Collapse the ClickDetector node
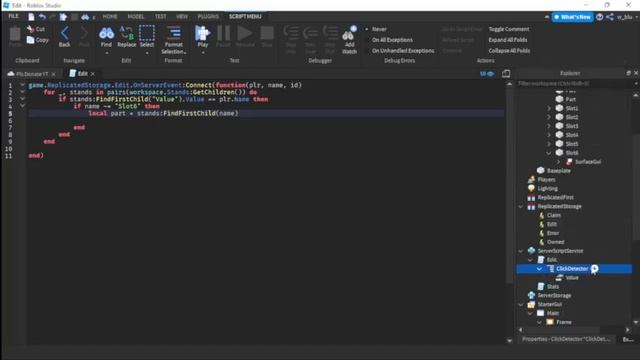Screen dimensions: 640x360 pyautogui.click(x=539, y=269)
